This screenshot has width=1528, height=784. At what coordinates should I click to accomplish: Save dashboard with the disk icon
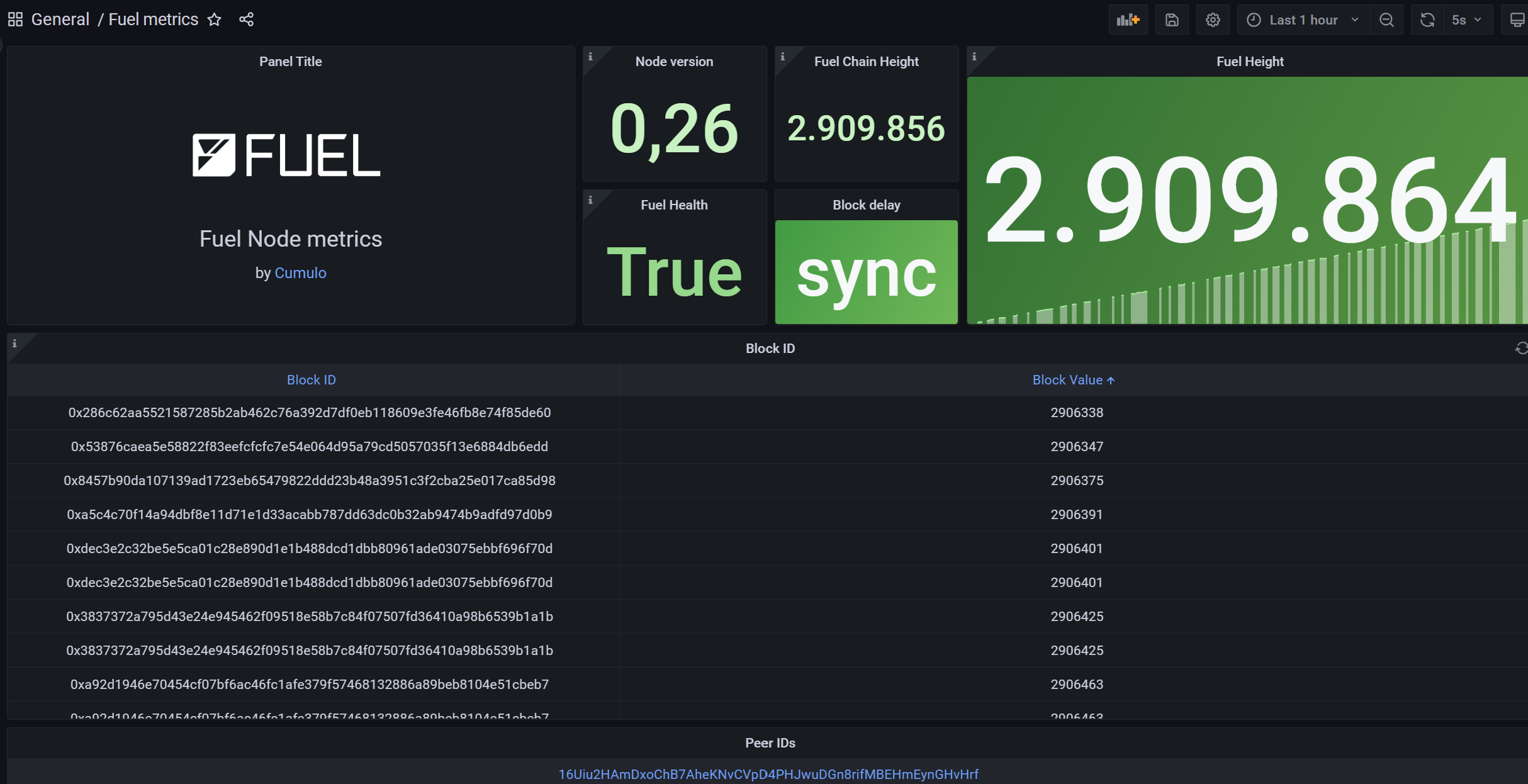click(x=1172, y=20)
